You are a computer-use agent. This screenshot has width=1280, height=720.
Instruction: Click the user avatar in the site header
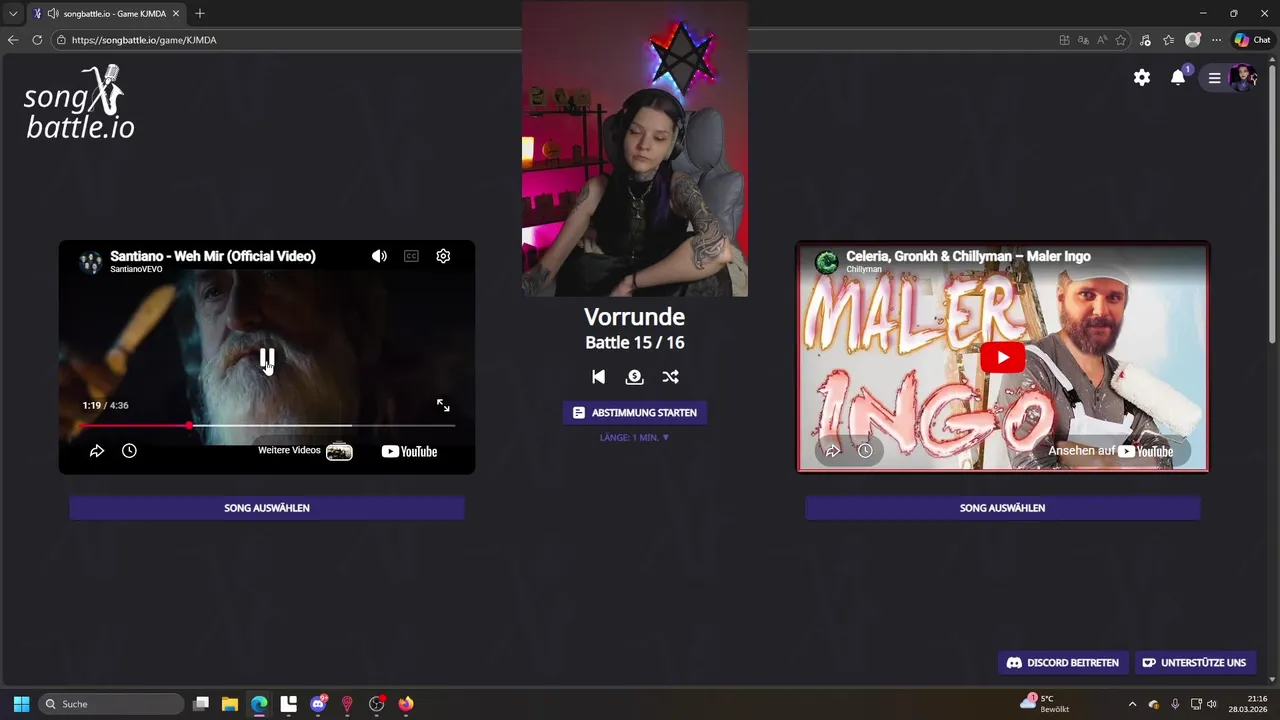1242,77
